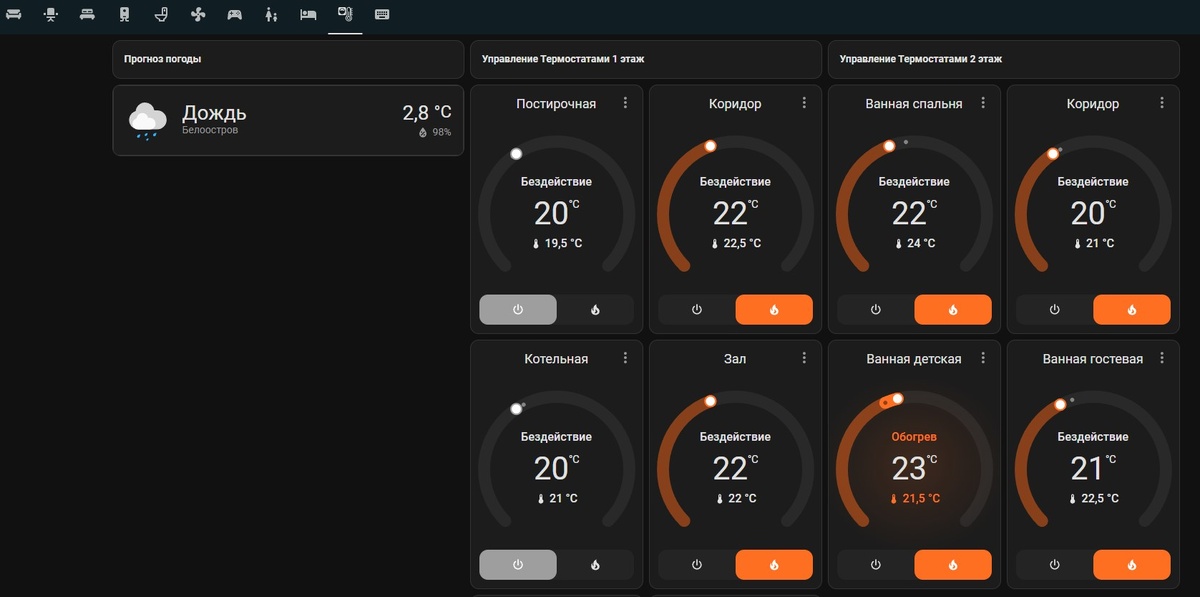
Task: Click the Обогрев status on Ванная детская
Action: (x=914, y=437)
